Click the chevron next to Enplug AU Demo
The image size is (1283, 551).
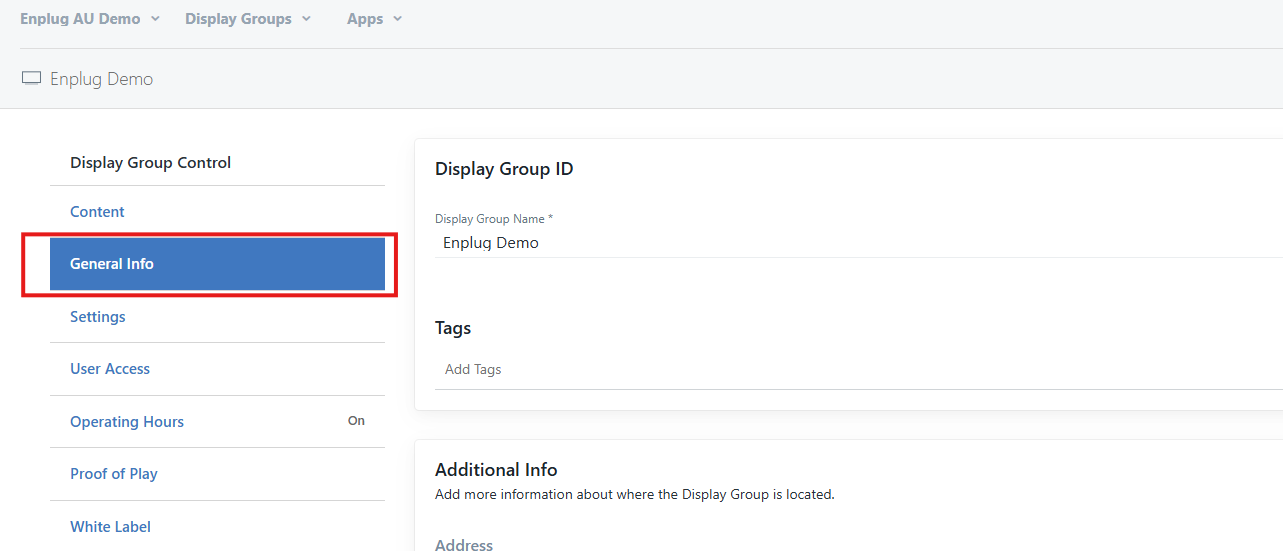click(x=155, y=19)
